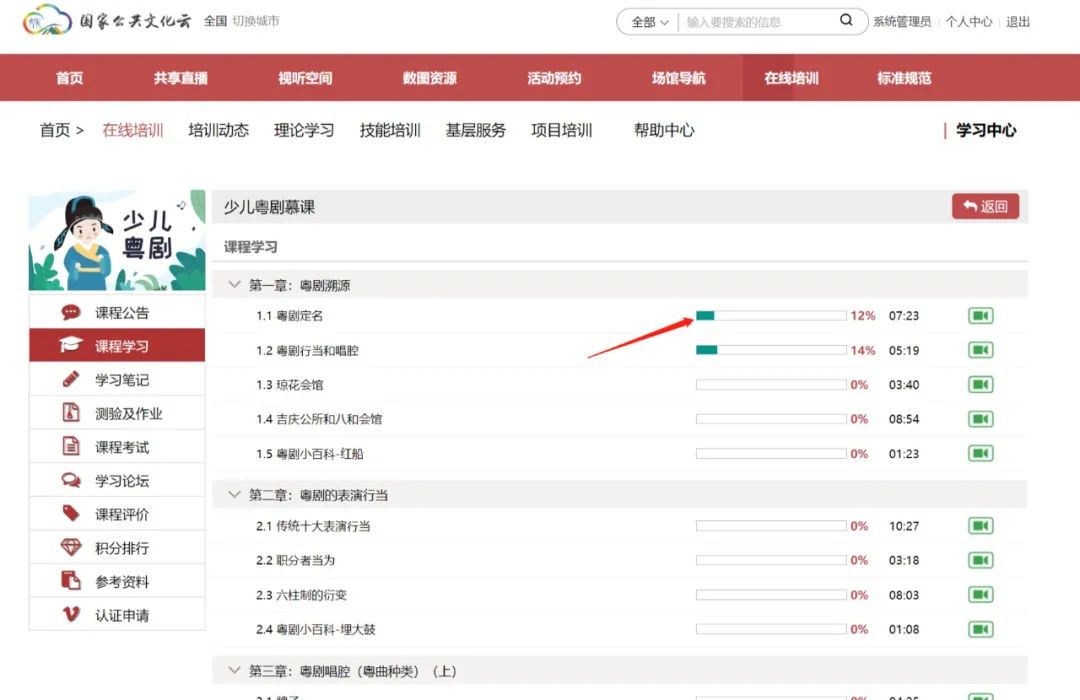This screenshot has width=1080, height=700.
Task: Open the 个人中心 link
Action: click(x=968, y=21)
